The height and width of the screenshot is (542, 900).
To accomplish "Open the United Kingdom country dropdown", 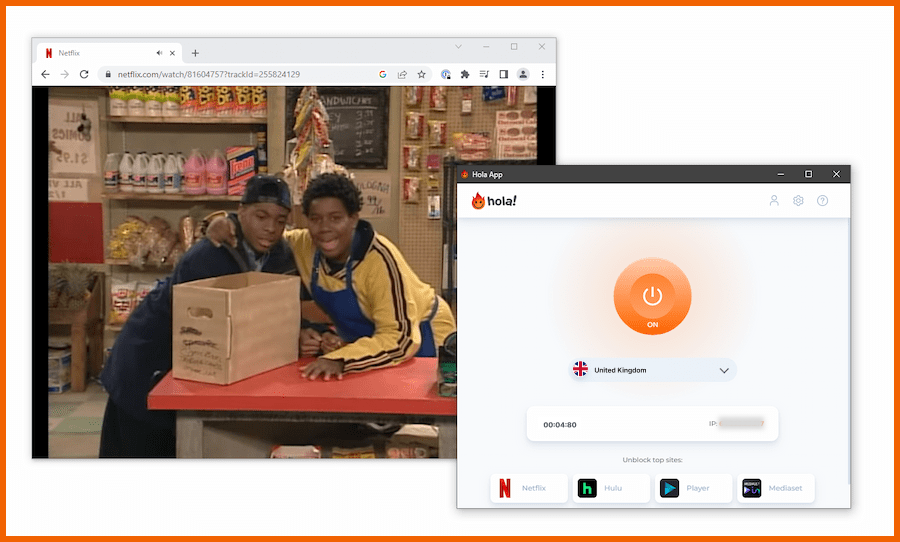I will pyautogui.click(x=653, y=370).
